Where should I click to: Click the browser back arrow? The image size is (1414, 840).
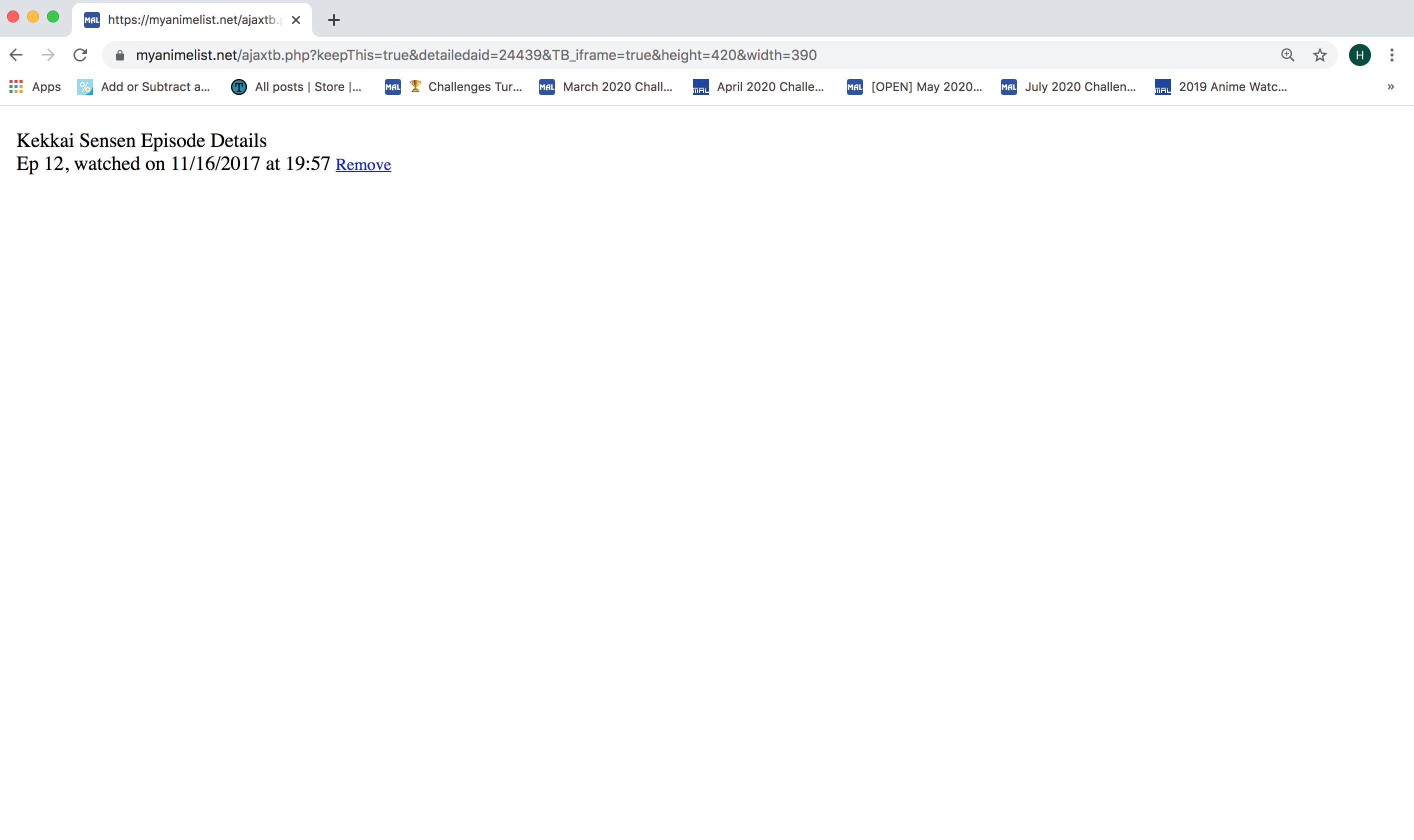pyautogui.click(x=16, y=55)
